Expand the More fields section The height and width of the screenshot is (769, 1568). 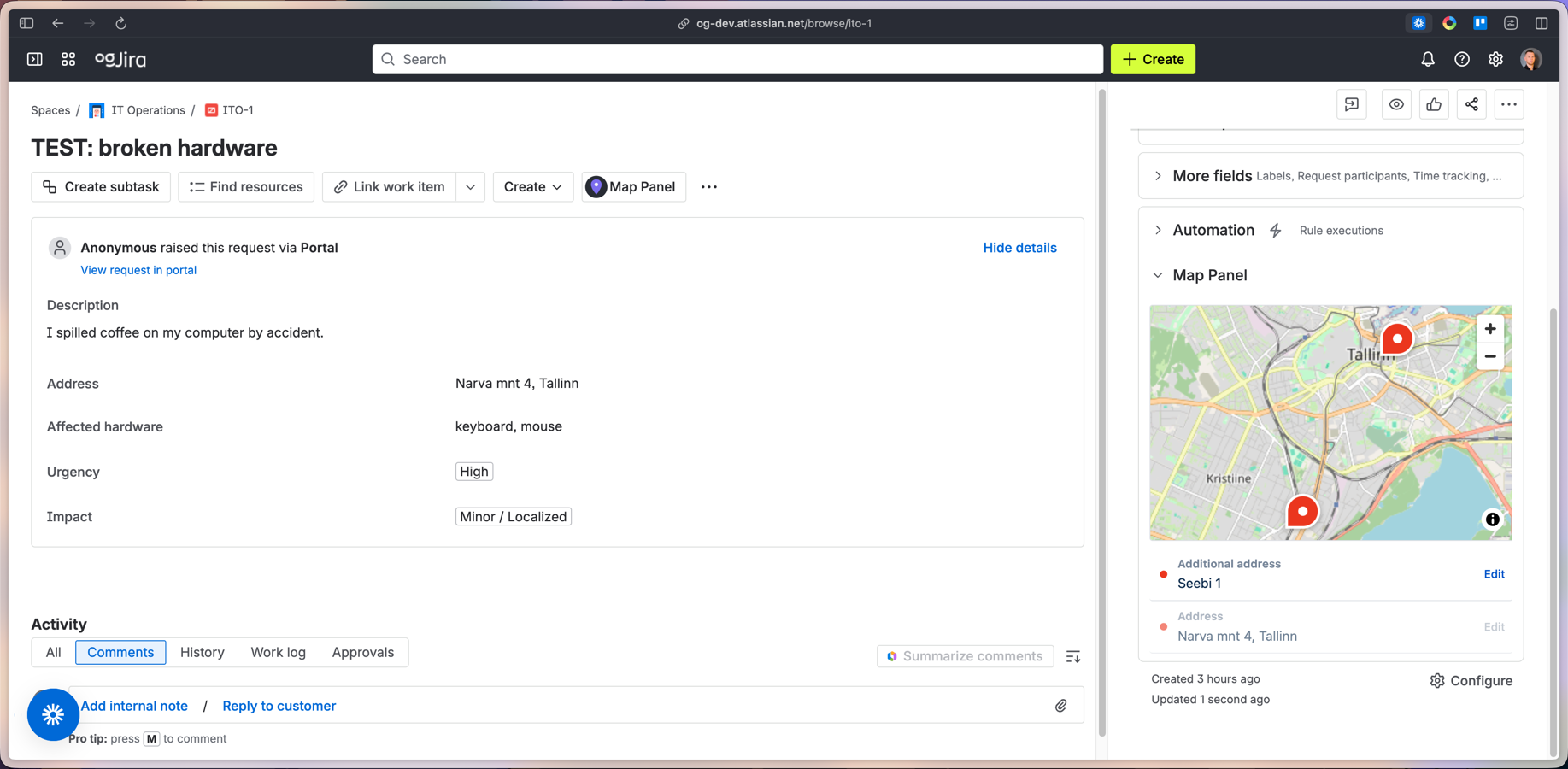[1158, 175]
